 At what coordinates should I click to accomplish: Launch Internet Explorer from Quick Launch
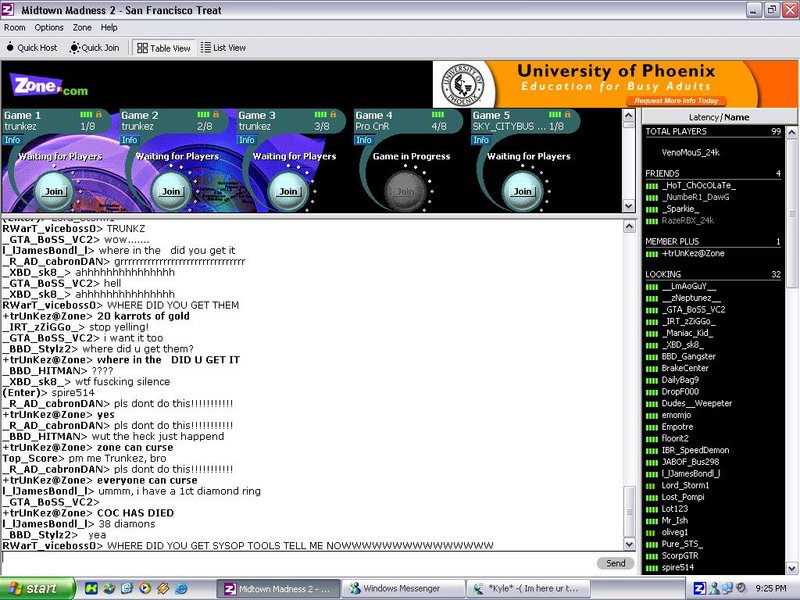click(181, 589)
